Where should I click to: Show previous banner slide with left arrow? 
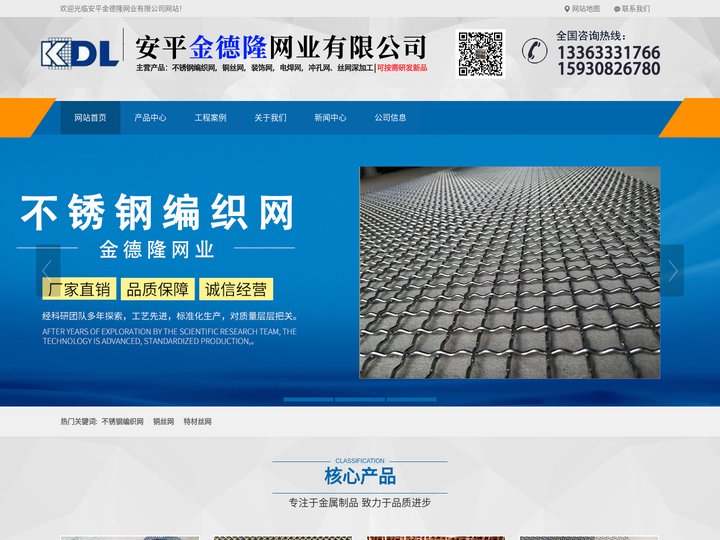click(48, 270)
